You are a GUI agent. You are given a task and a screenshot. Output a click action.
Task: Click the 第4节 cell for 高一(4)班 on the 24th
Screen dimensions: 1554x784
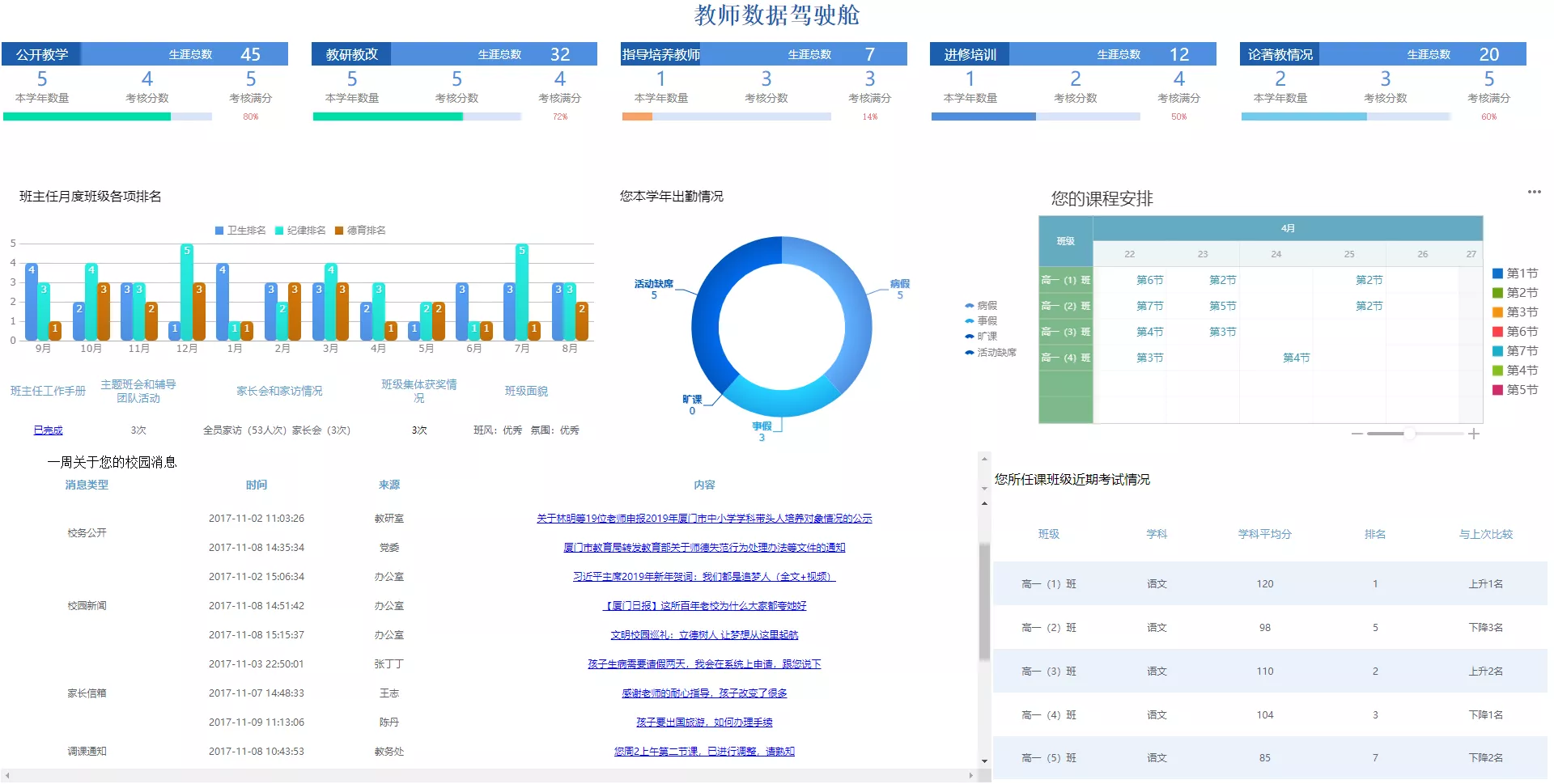point(1296,358)
